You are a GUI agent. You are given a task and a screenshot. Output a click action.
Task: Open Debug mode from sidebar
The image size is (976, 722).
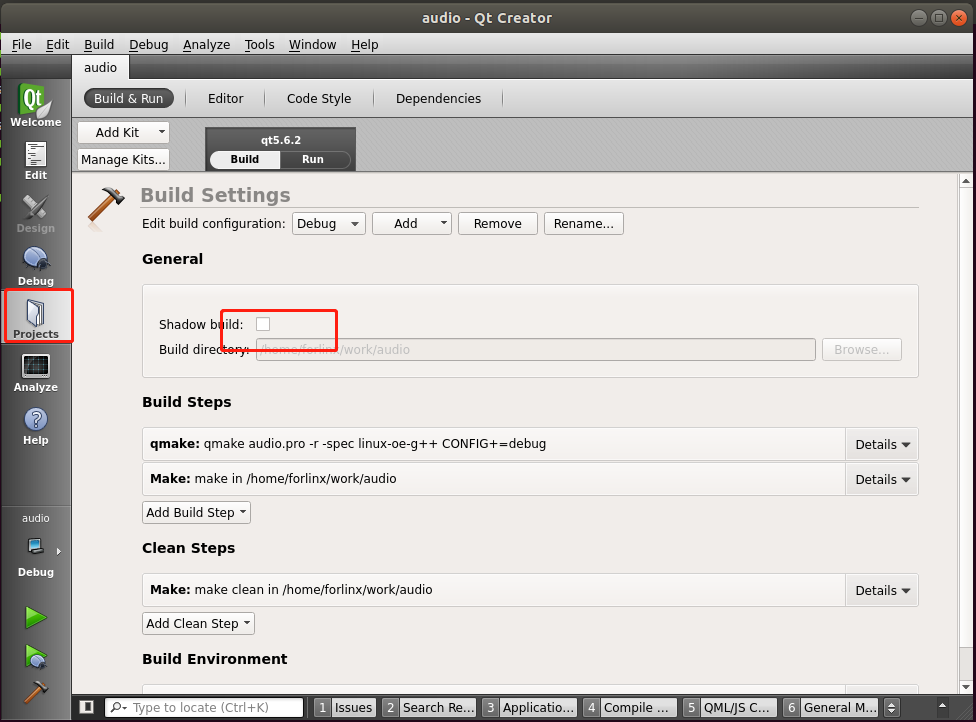[x=36, y=266]
